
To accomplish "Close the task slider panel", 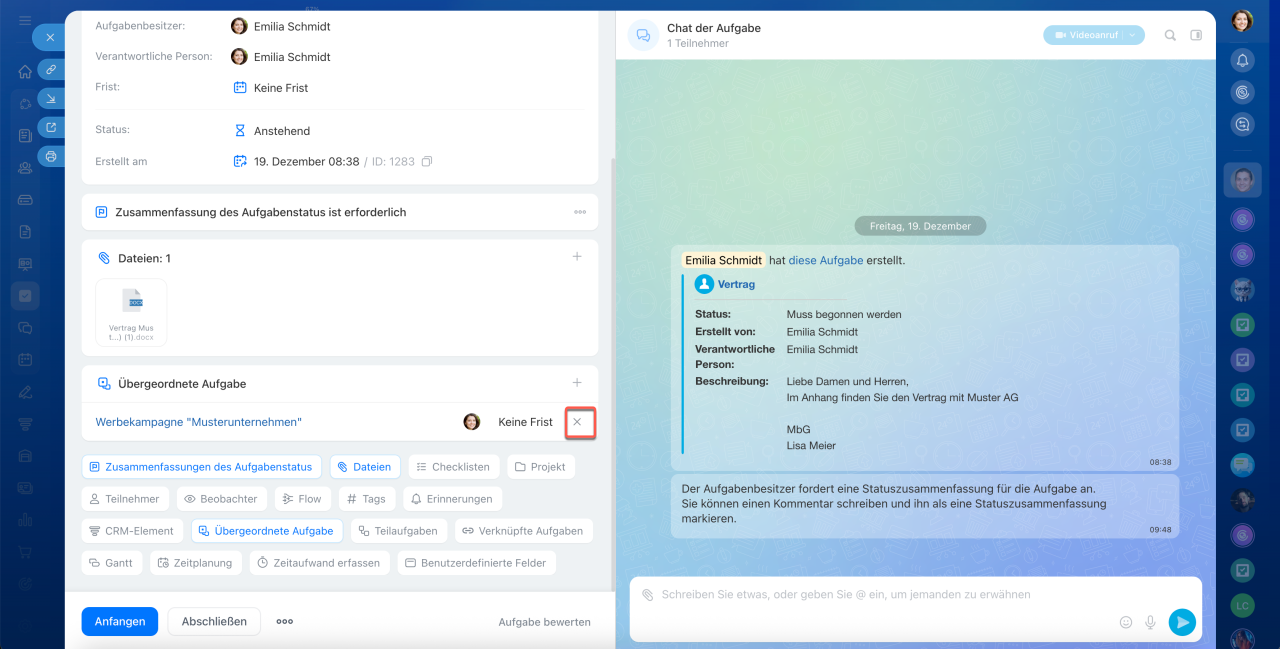I will 50,37.
